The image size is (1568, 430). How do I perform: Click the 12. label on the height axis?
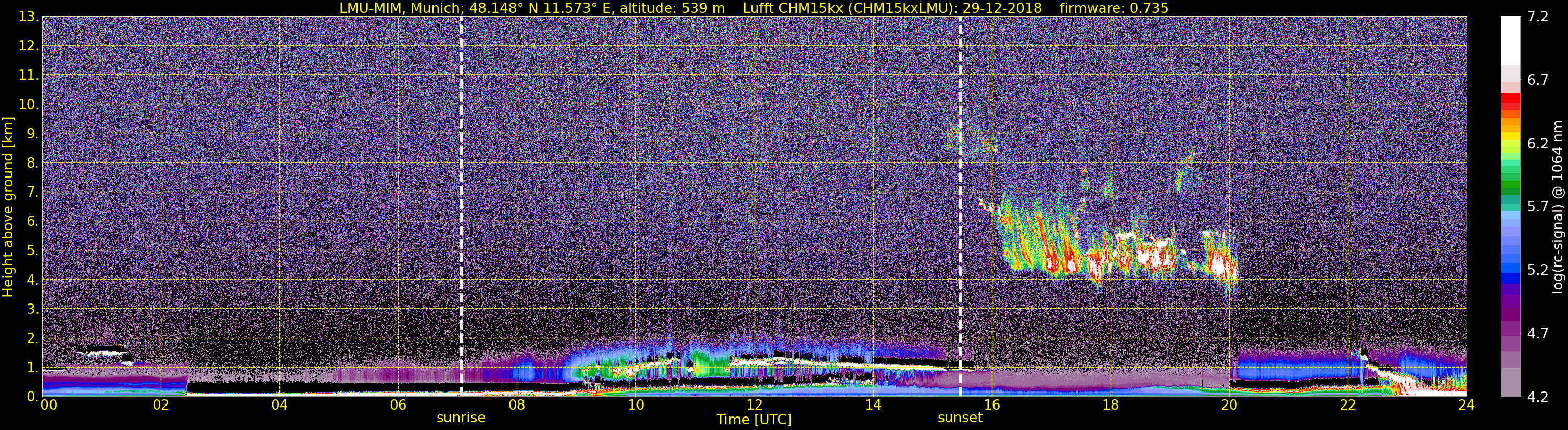(29, 46)
